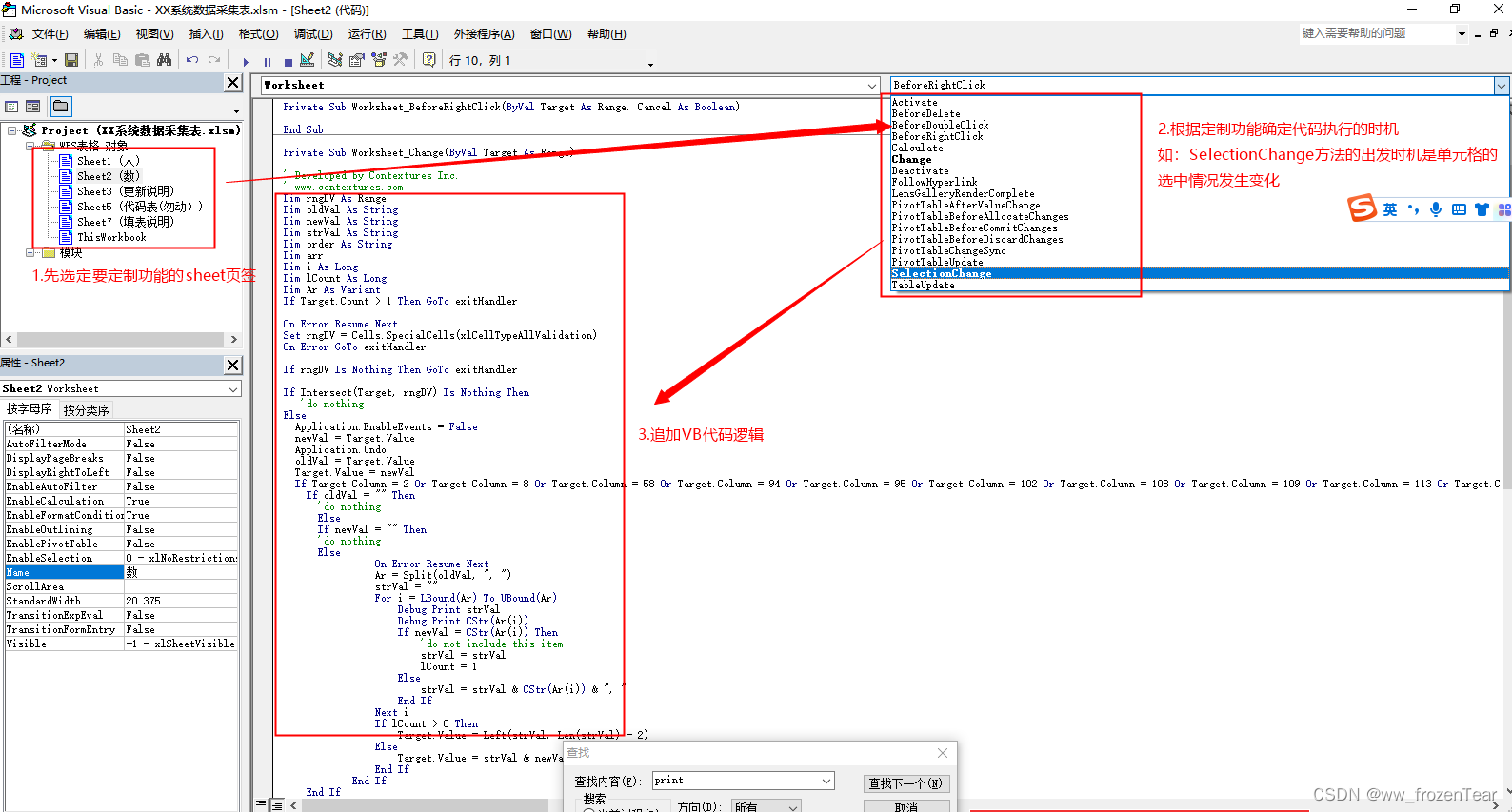Click the Copy icon in the toolbar
This screenshot has width=1512, height=812.
tap(120, 60)
